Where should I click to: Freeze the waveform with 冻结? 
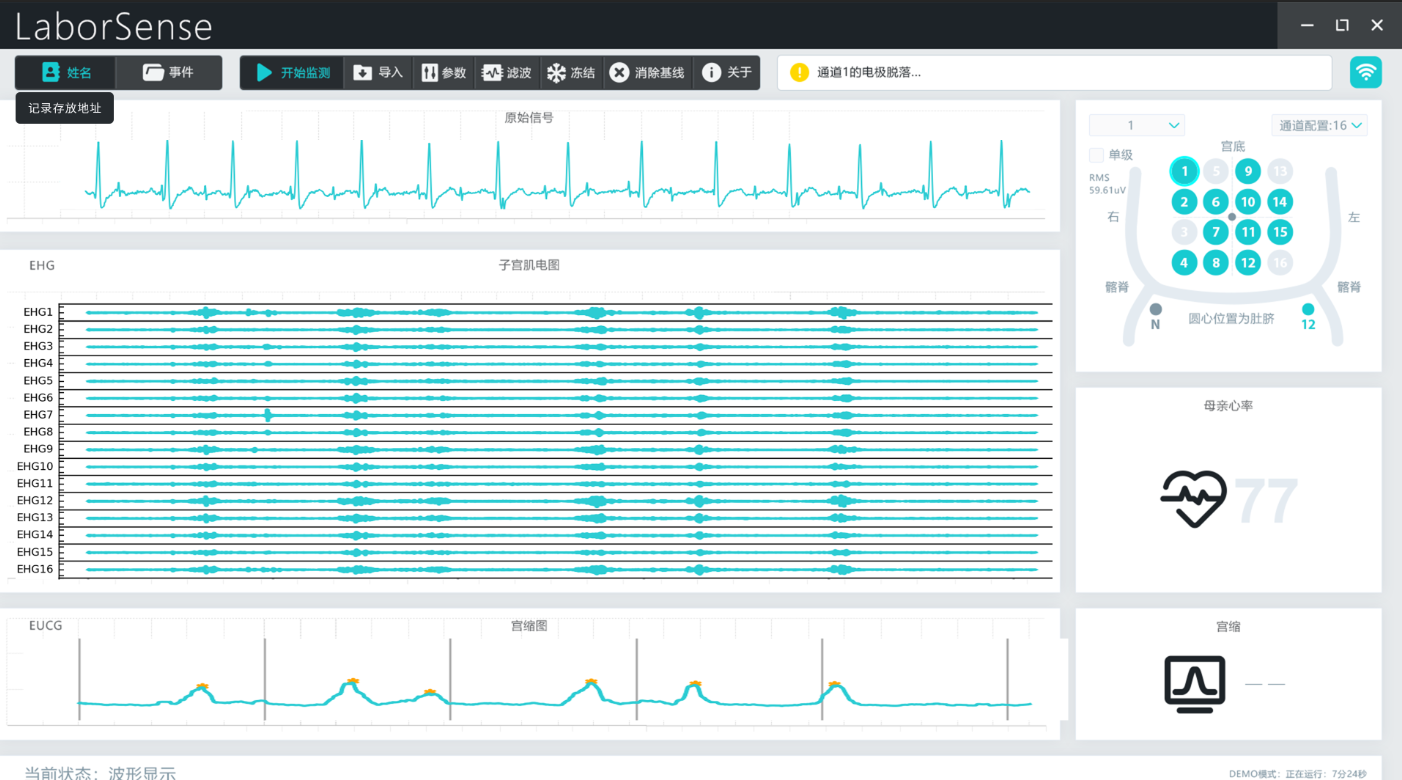point(571,73)
